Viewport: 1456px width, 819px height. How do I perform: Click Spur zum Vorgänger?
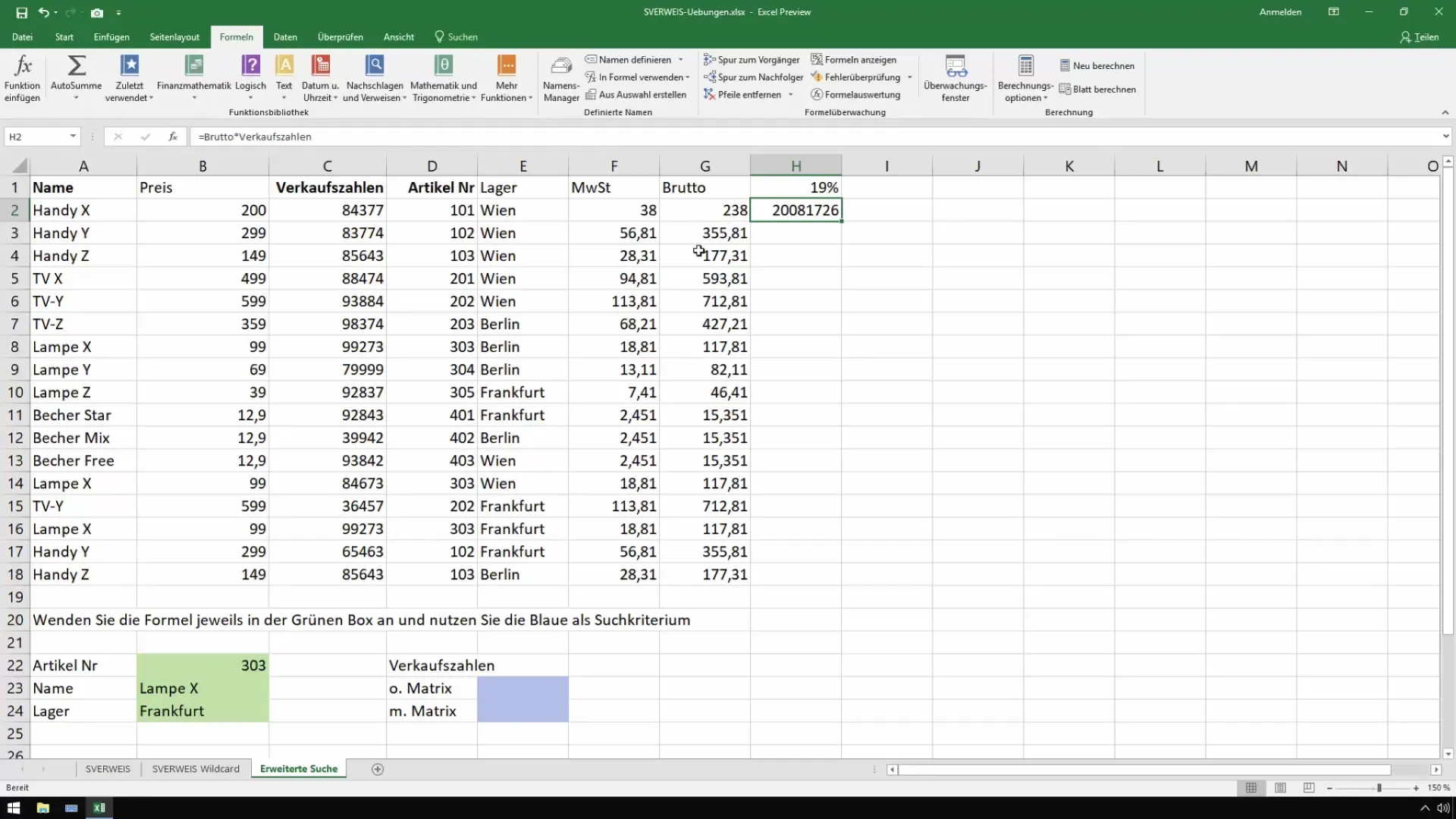pyautogui.click(x=752, y=60)
